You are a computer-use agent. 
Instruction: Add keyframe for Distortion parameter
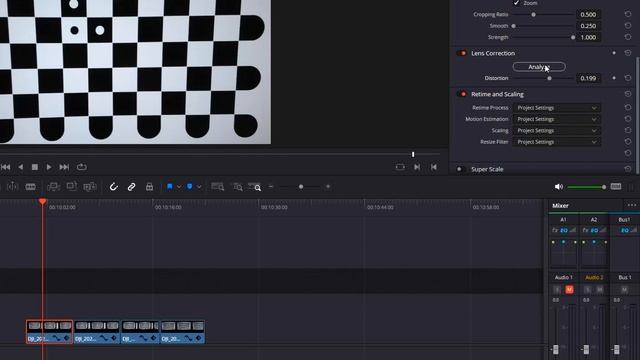pos(614,78)
